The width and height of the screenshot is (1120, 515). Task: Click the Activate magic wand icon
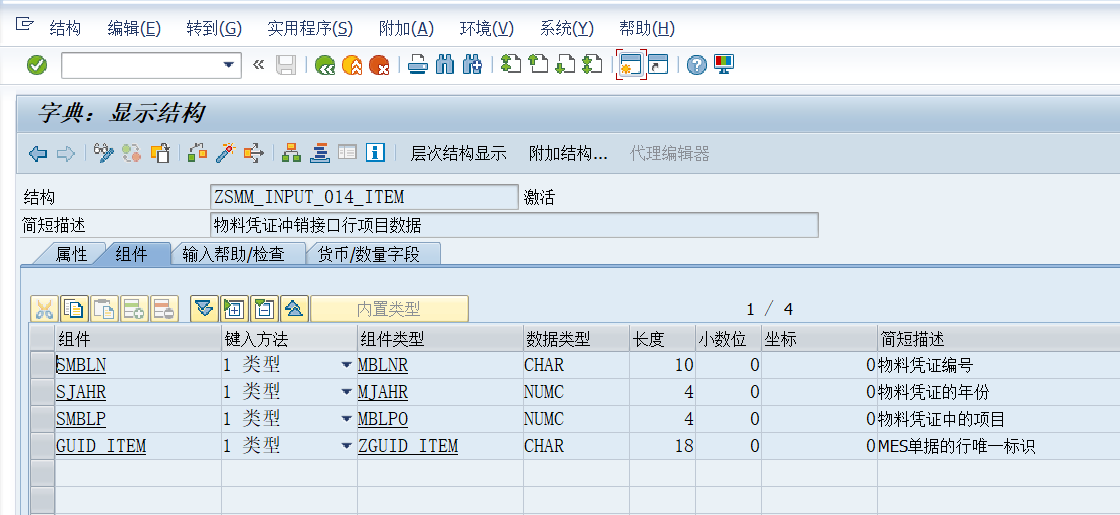[x=226, y=153]
